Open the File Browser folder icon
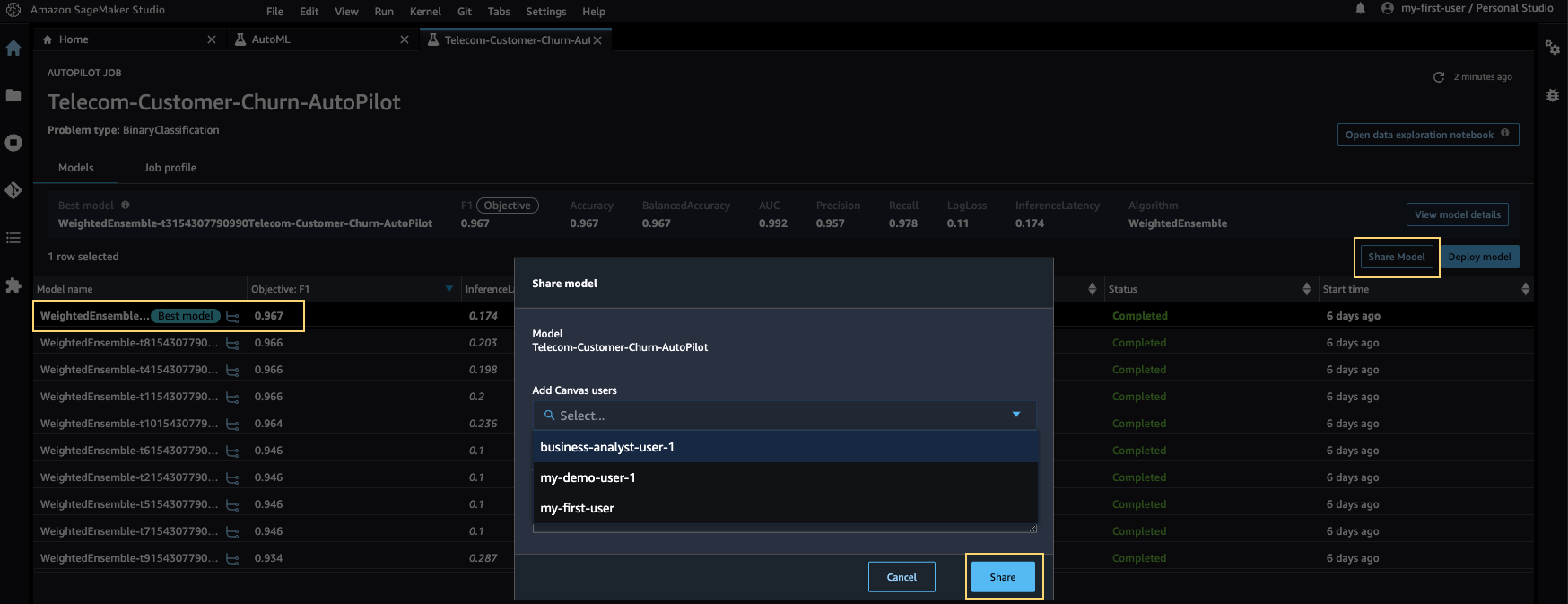 tap(13, 95)
